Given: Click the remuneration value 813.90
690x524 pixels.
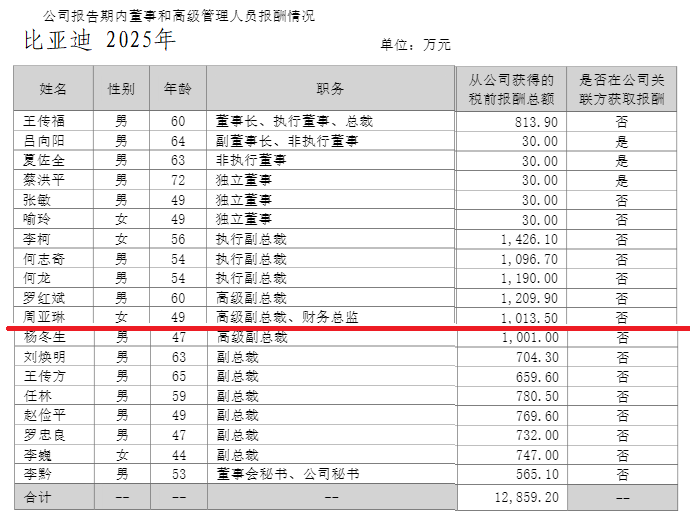Looking at the screenshot, I should (x=536, y=122).
